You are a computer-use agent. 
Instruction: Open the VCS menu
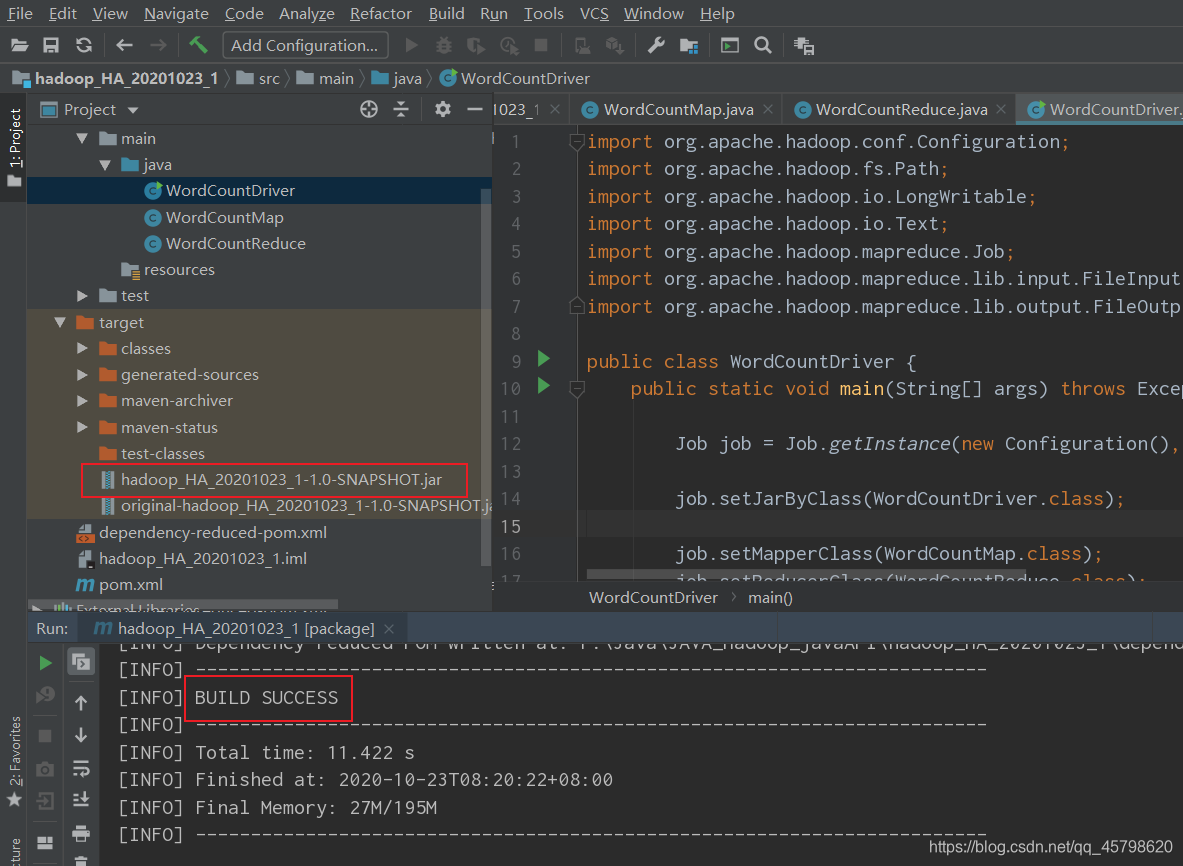point(594,14)
